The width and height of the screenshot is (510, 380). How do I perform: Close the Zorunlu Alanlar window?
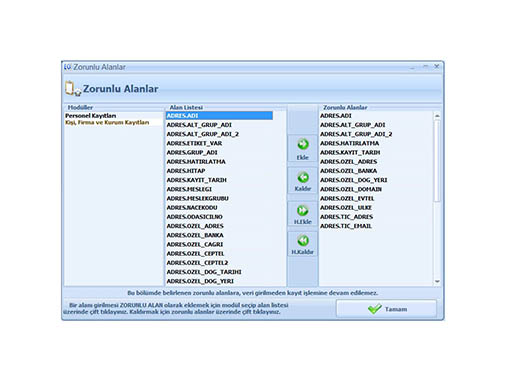(436, 67)
